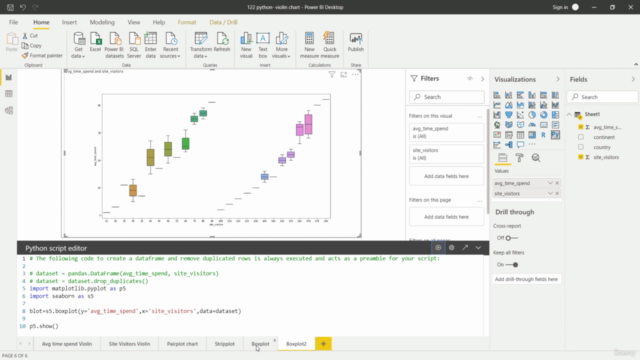
Task: Open Avg time spend Violin page
Action: (67, 344)
